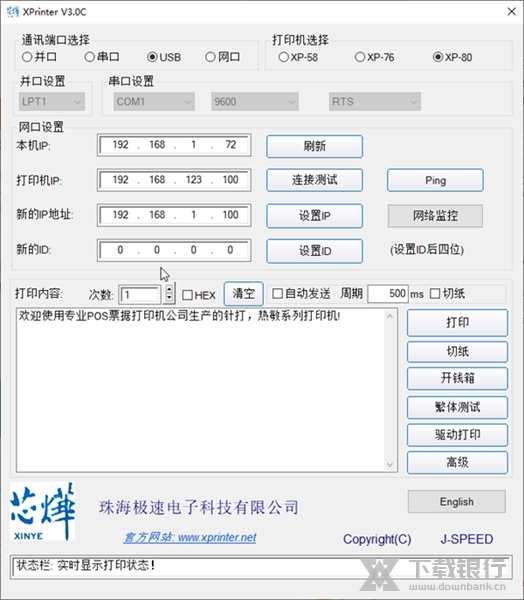Click the 设置ID button
This screenshot has height=600, width=524.
point(315,251)
